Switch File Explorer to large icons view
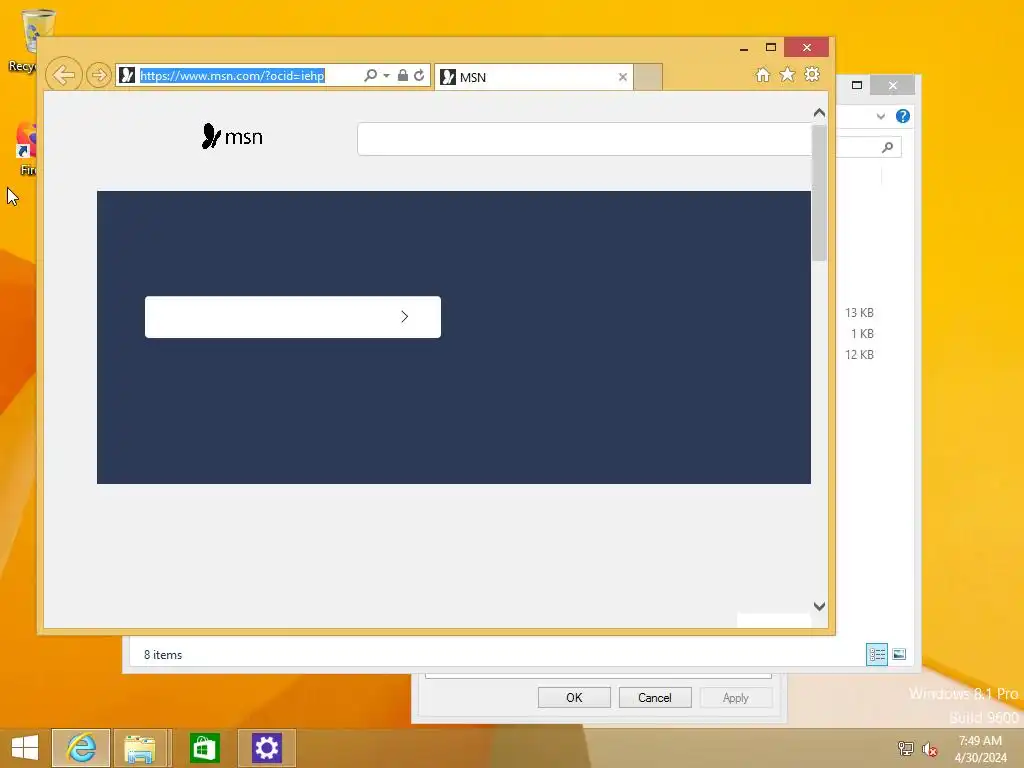The width and height of the screenshot is (1024, 768). click(x=899, y=654)
